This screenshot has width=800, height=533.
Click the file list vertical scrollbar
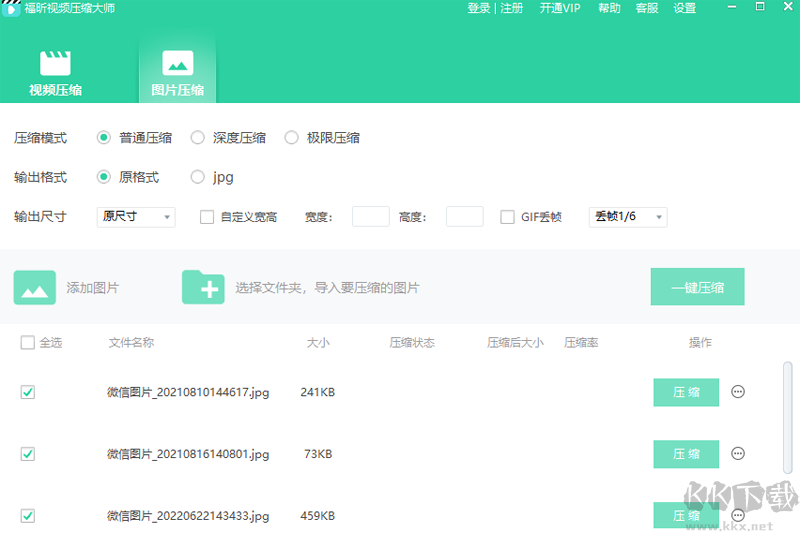788,418
